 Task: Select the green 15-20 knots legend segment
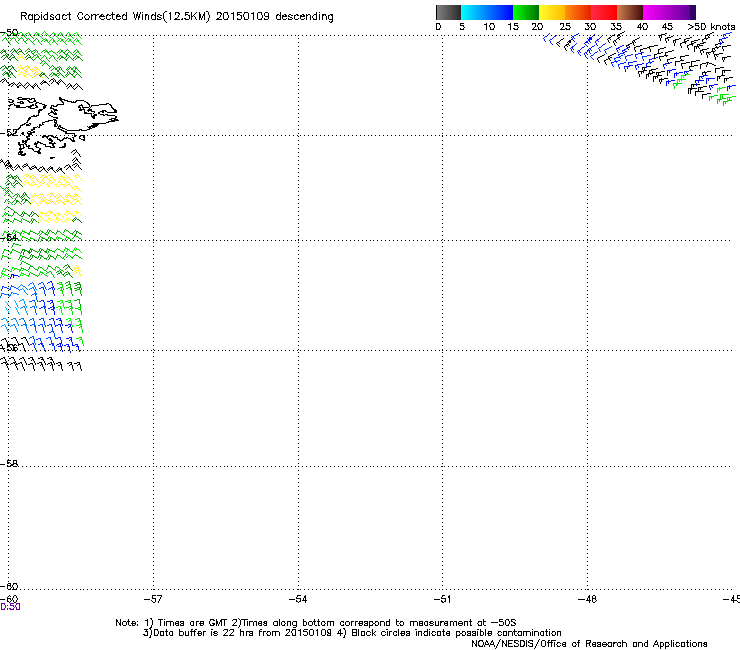pyautogui.click(x=526, y=12)
